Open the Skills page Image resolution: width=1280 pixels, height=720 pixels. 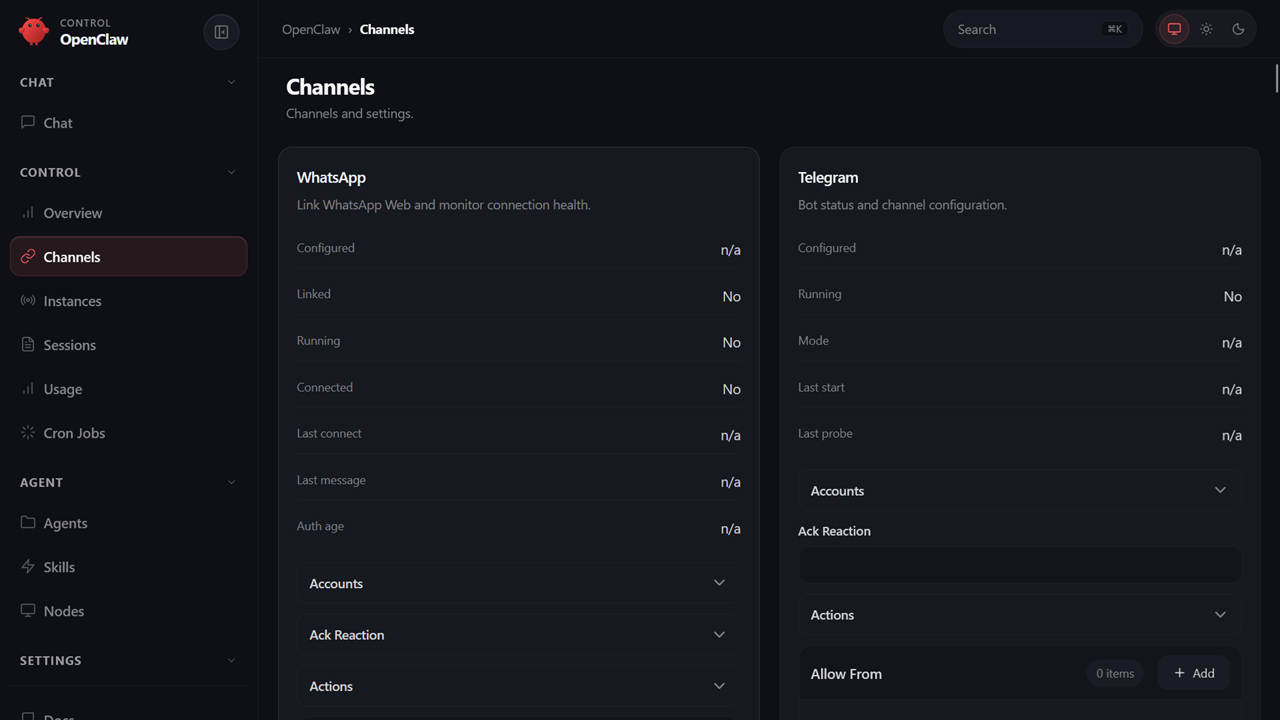point(128,567)
